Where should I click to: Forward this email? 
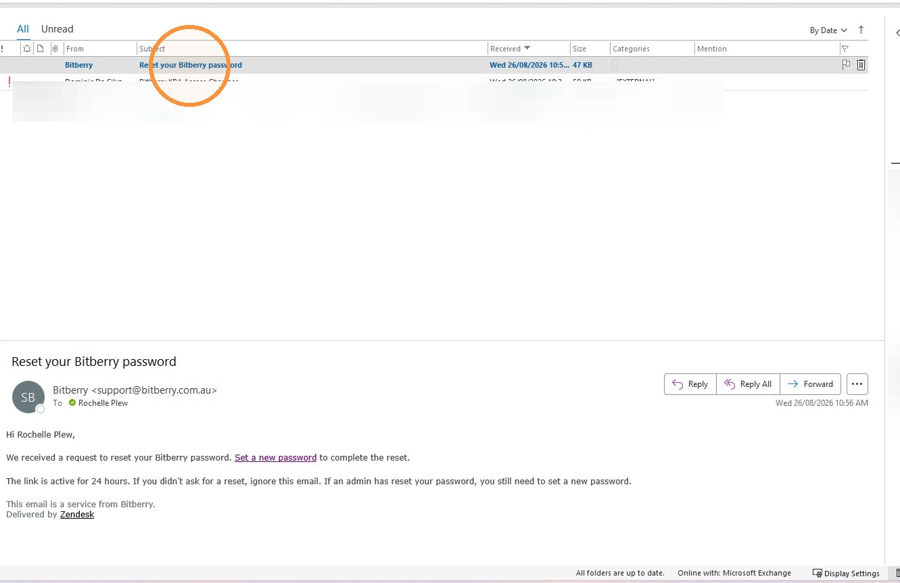[810, 384]
